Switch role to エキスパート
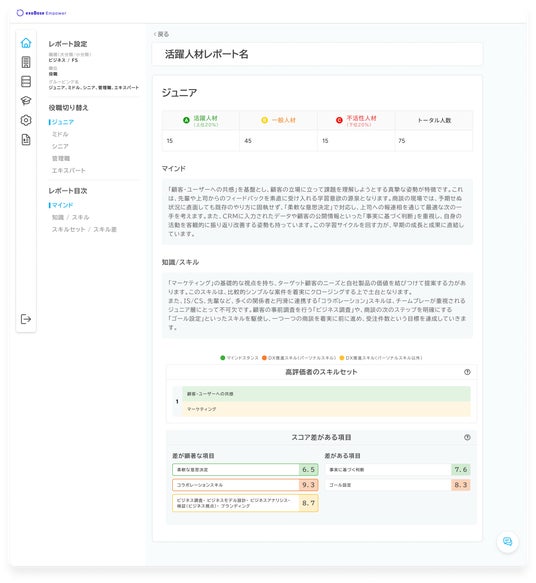 tap(68, 171)
